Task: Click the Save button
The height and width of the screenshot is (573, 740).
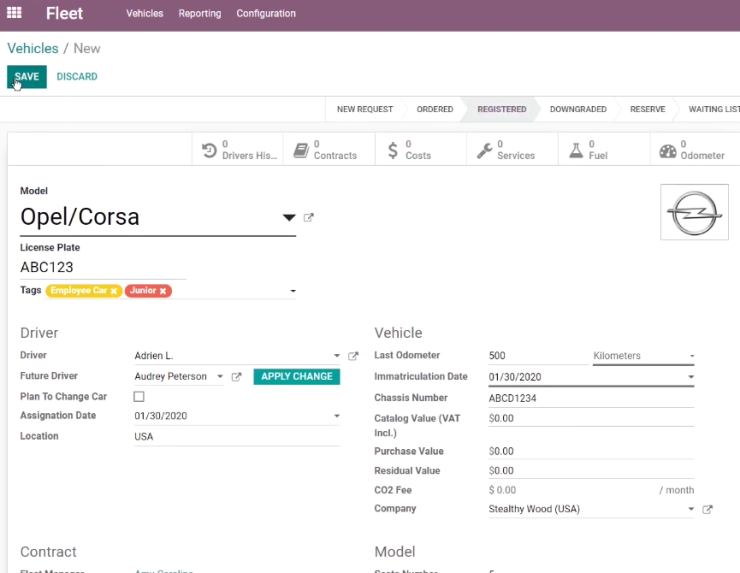Action: coord(27,77)
